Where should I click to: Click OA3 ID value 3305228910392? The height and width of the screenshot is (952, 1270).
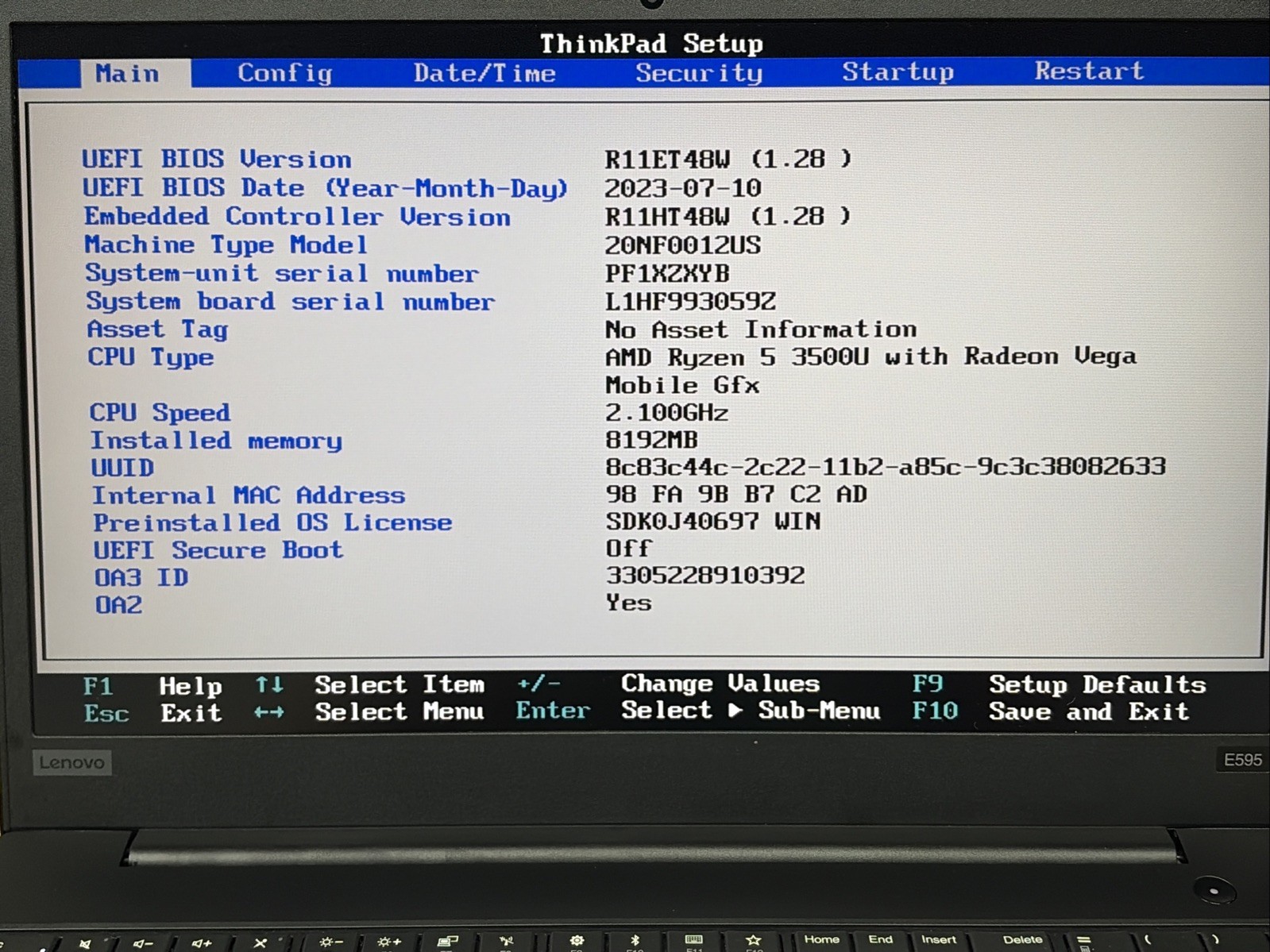[x=705, y=575]
